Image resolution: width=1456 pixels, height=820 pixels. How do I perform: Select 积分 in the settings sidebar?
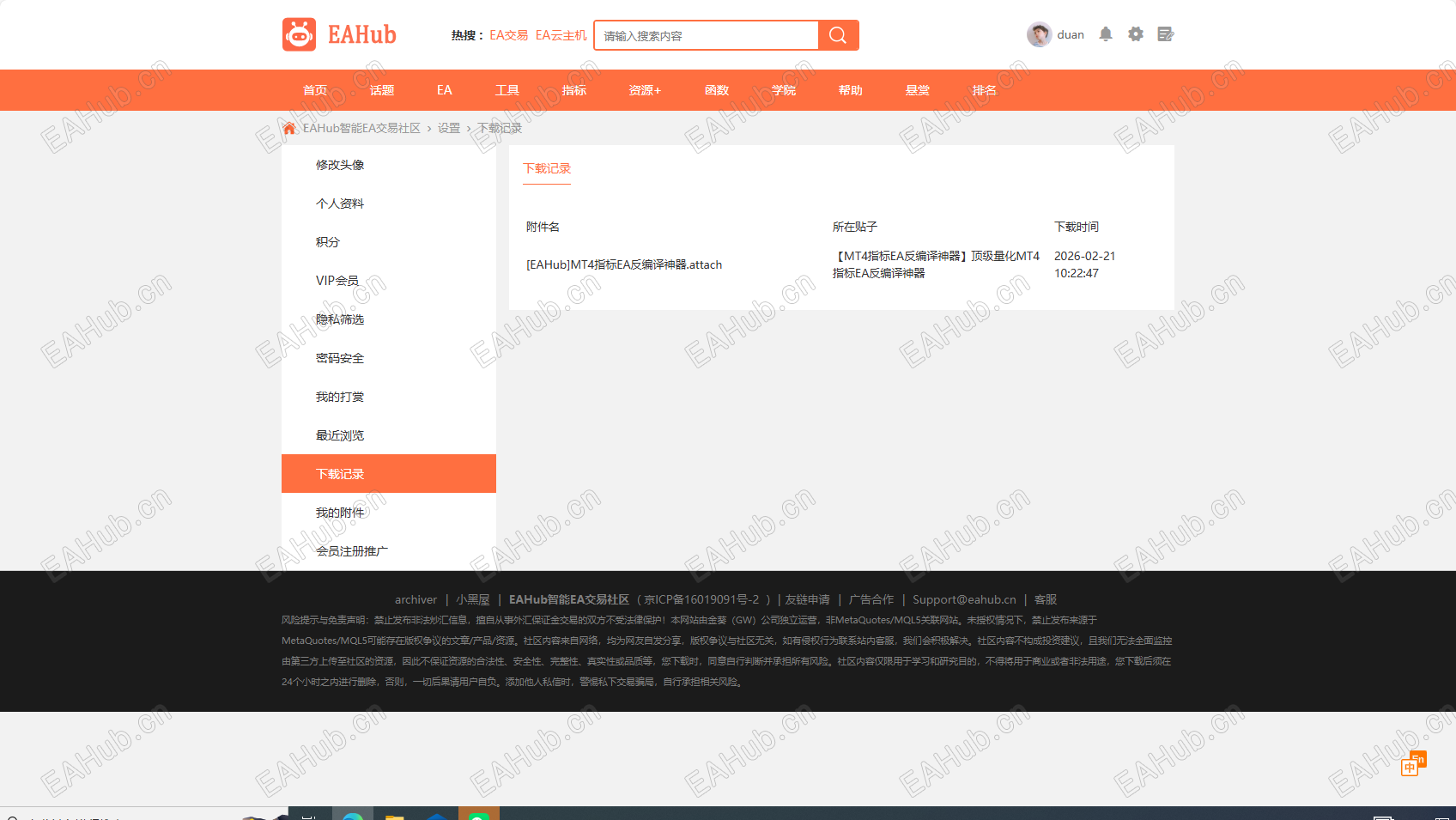pos(389,242)
